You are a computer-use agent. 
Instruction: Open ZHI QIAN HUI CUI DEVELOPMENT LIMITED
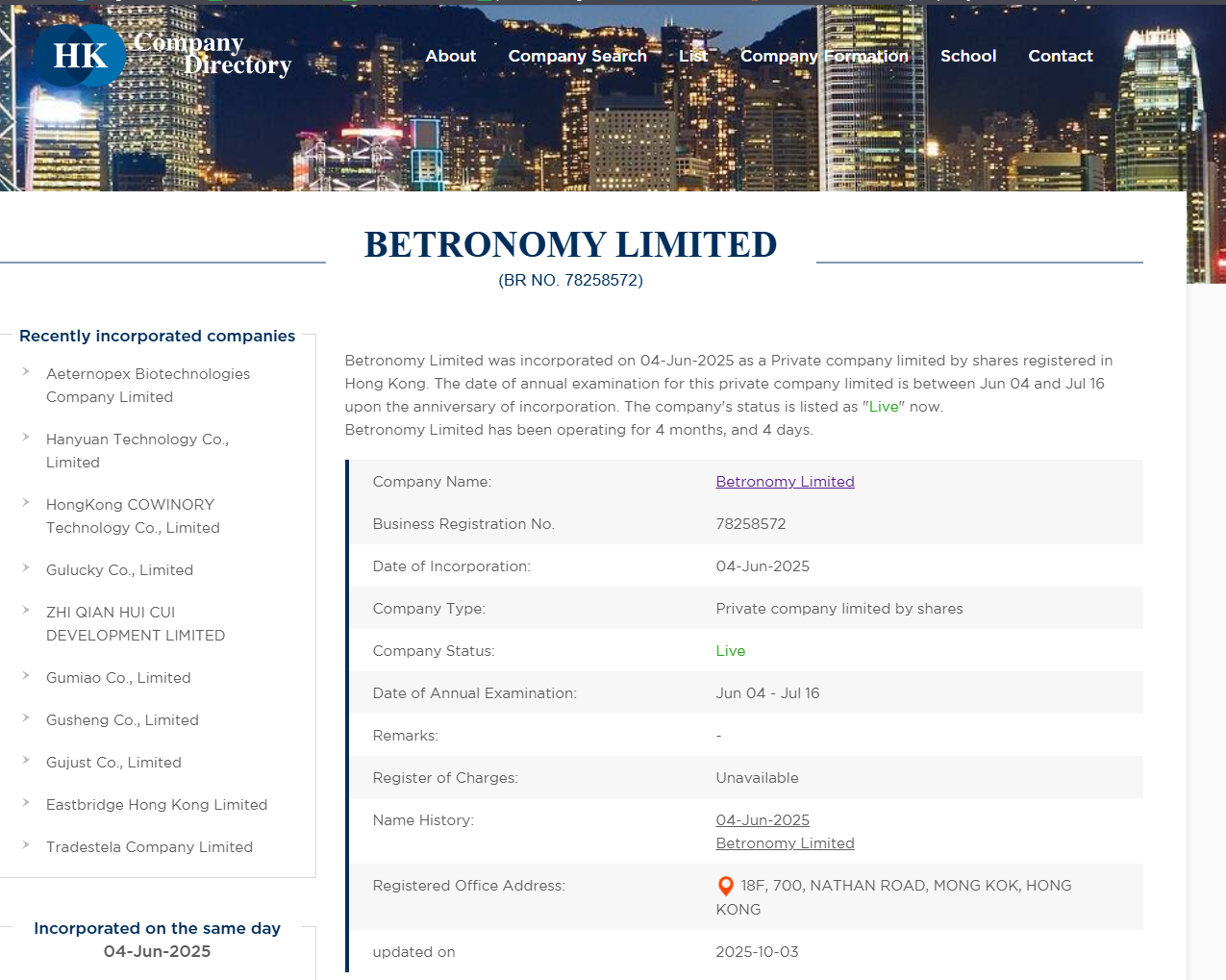pos(135,623)
